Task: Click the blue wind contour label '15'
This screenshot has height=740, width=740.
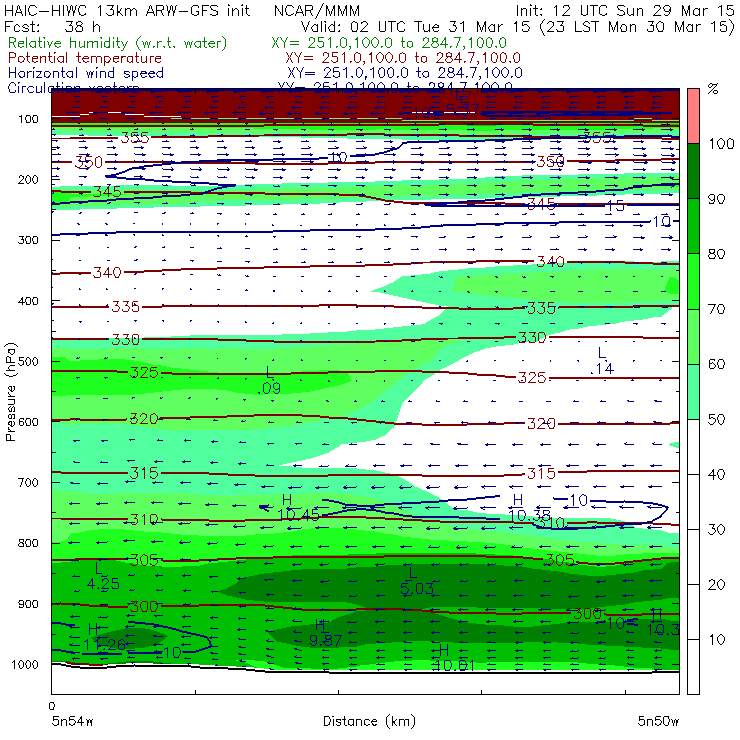Action: 615,206
